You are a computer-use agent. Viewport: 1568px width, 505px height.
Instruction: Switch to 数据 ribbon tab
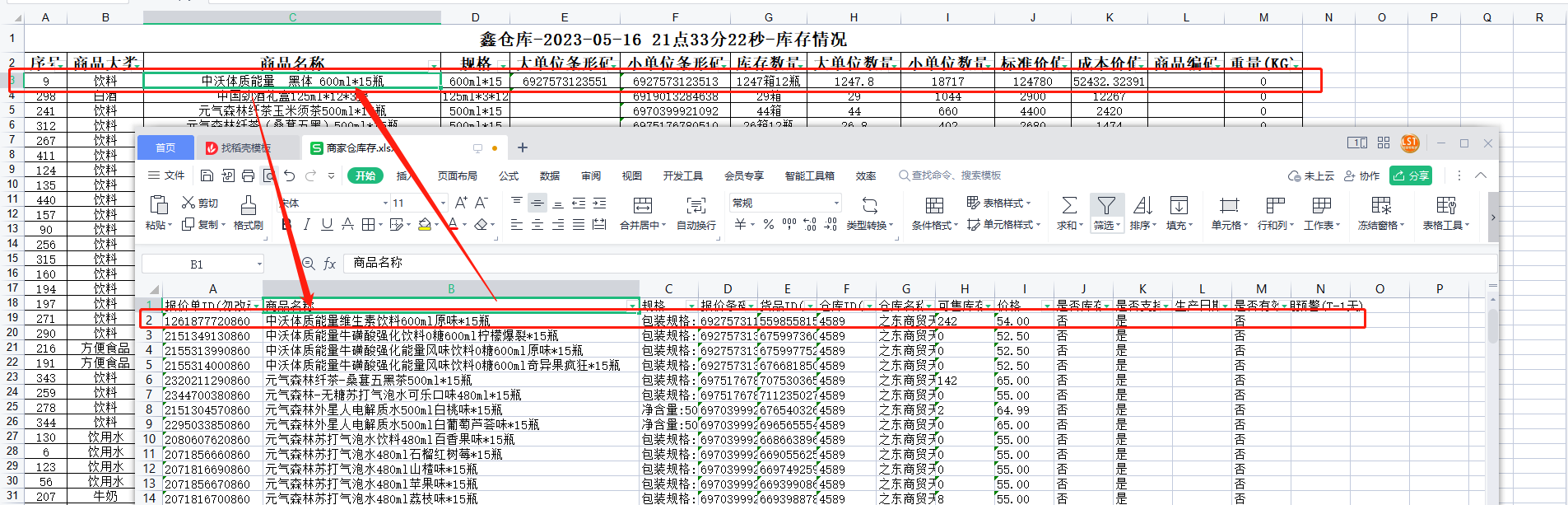[550, 175]
